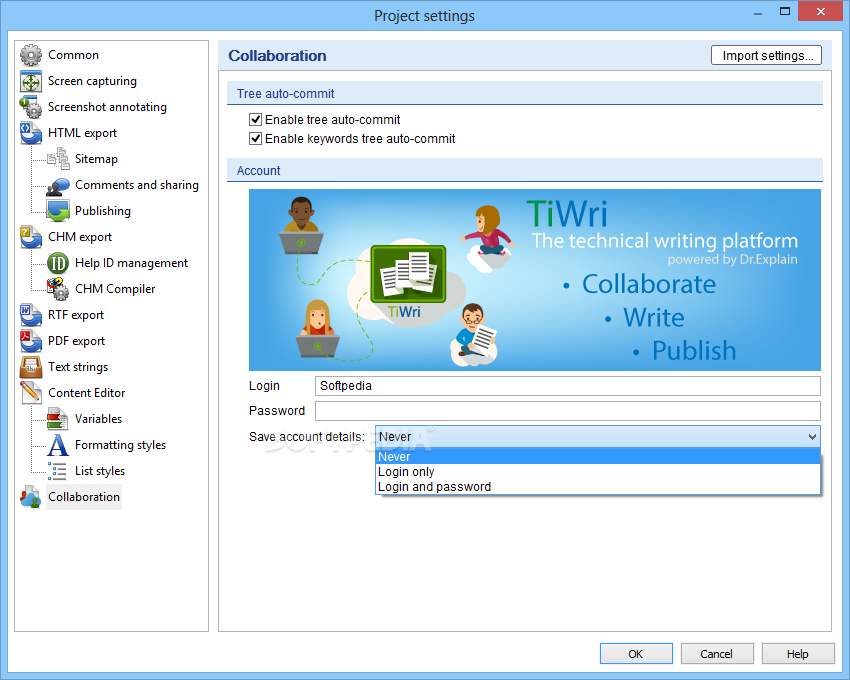Select the Publishing entry
This screenshot has height=680, width=850.
[x=103, y=211]
